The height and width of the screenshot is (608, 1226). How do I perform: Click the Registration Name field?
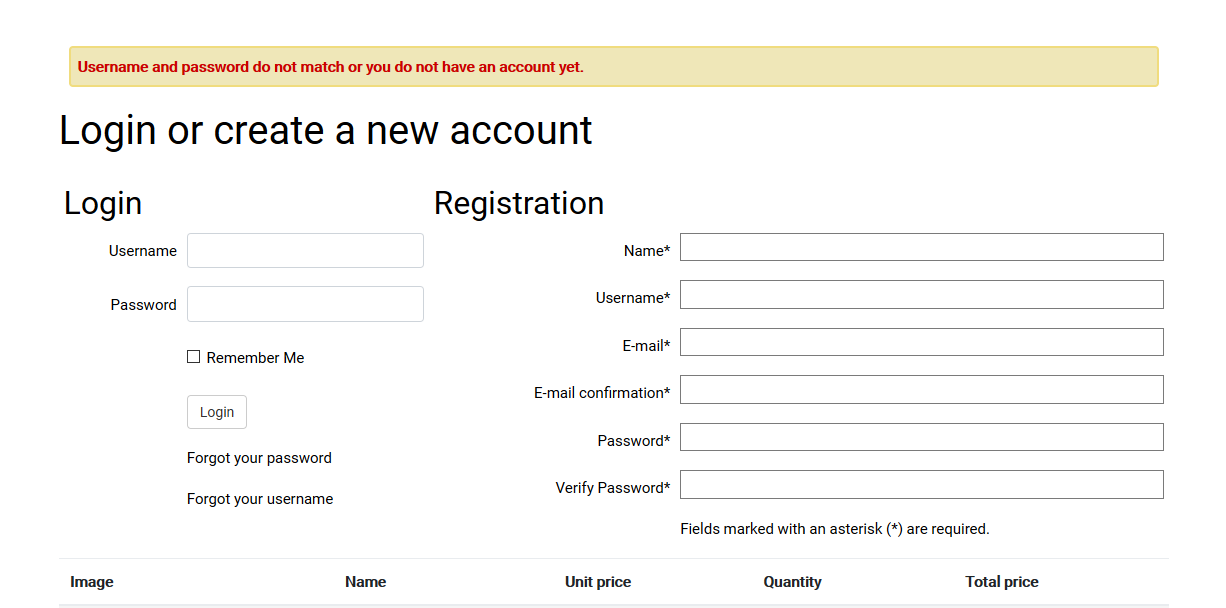(x=921, y=247)
